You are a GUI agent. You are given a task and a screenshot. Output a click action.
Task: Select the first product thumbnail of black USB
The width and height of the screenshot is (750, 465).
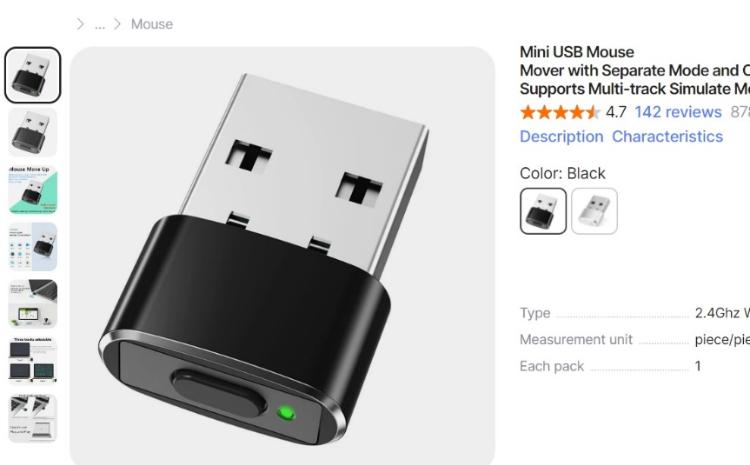(33, 75)
